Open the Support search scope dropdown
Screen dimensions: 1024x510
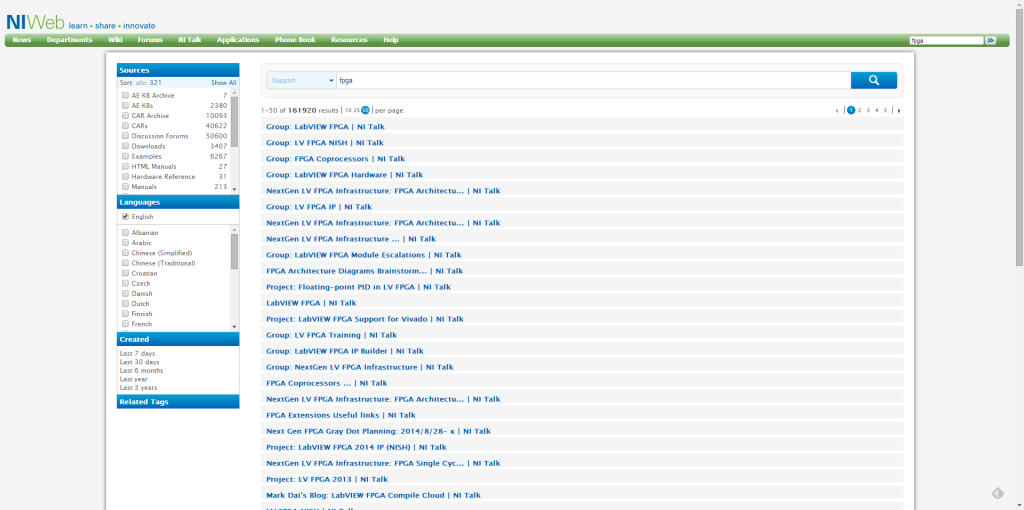(301, 80)
